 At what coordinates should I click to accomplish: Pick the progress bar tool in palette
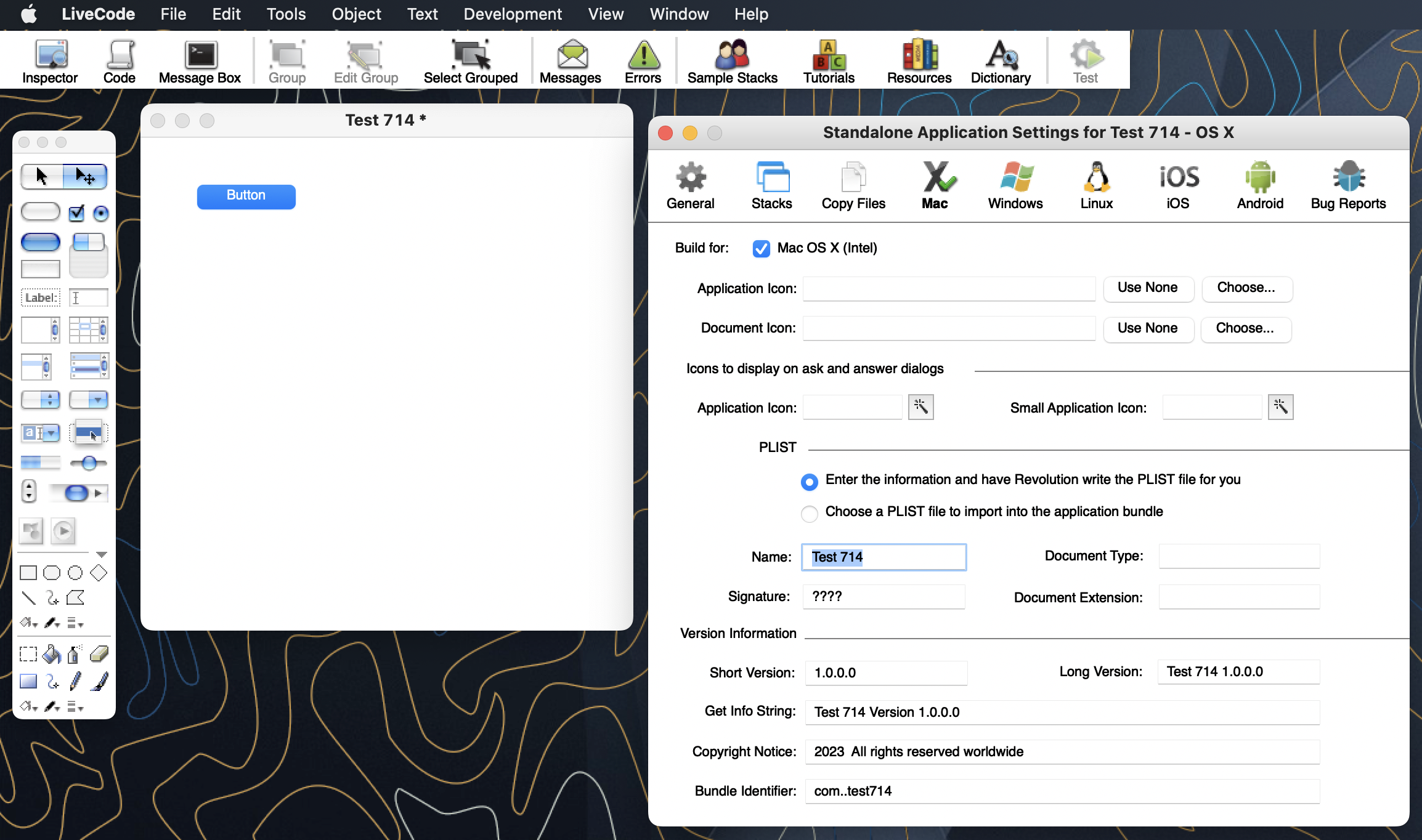(41, 462)
